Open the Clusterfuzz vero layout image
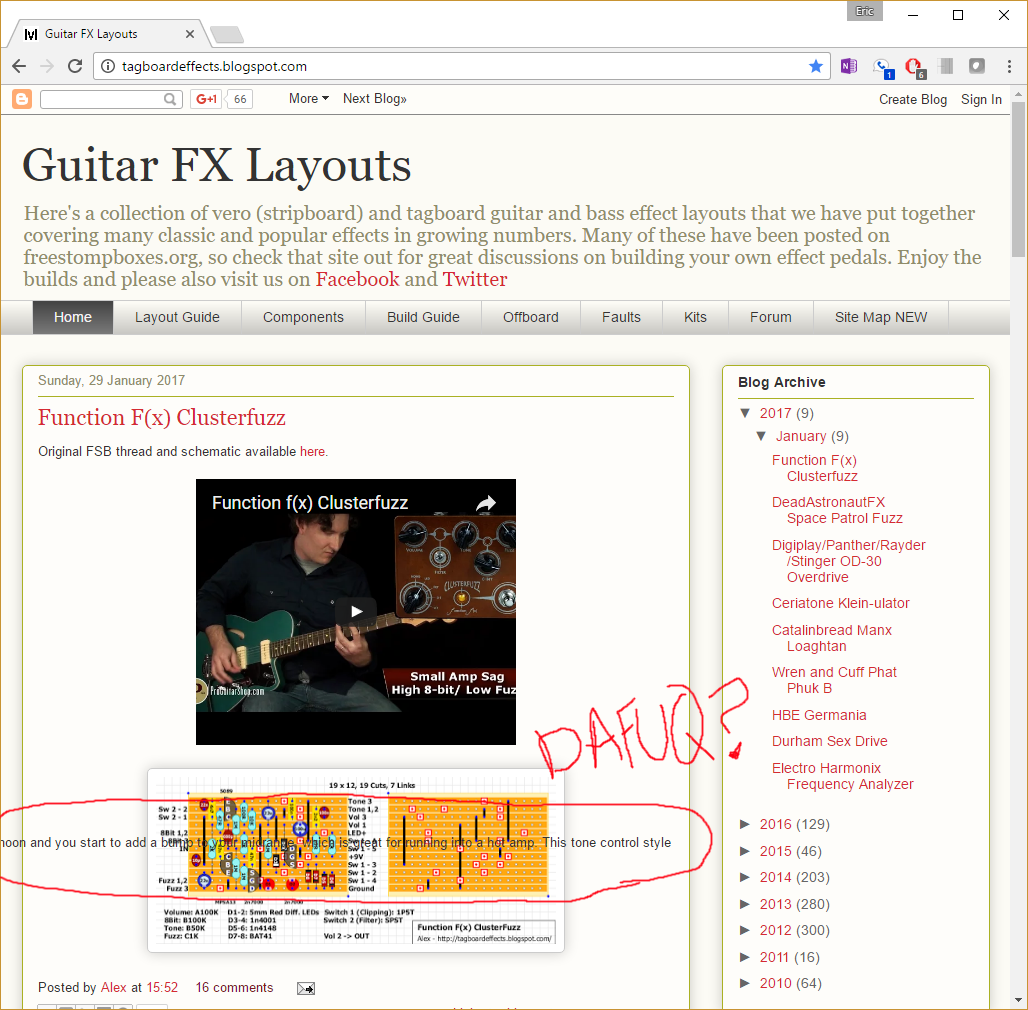This screenshot has height=1010, width=1028. (x=355, y=860)
